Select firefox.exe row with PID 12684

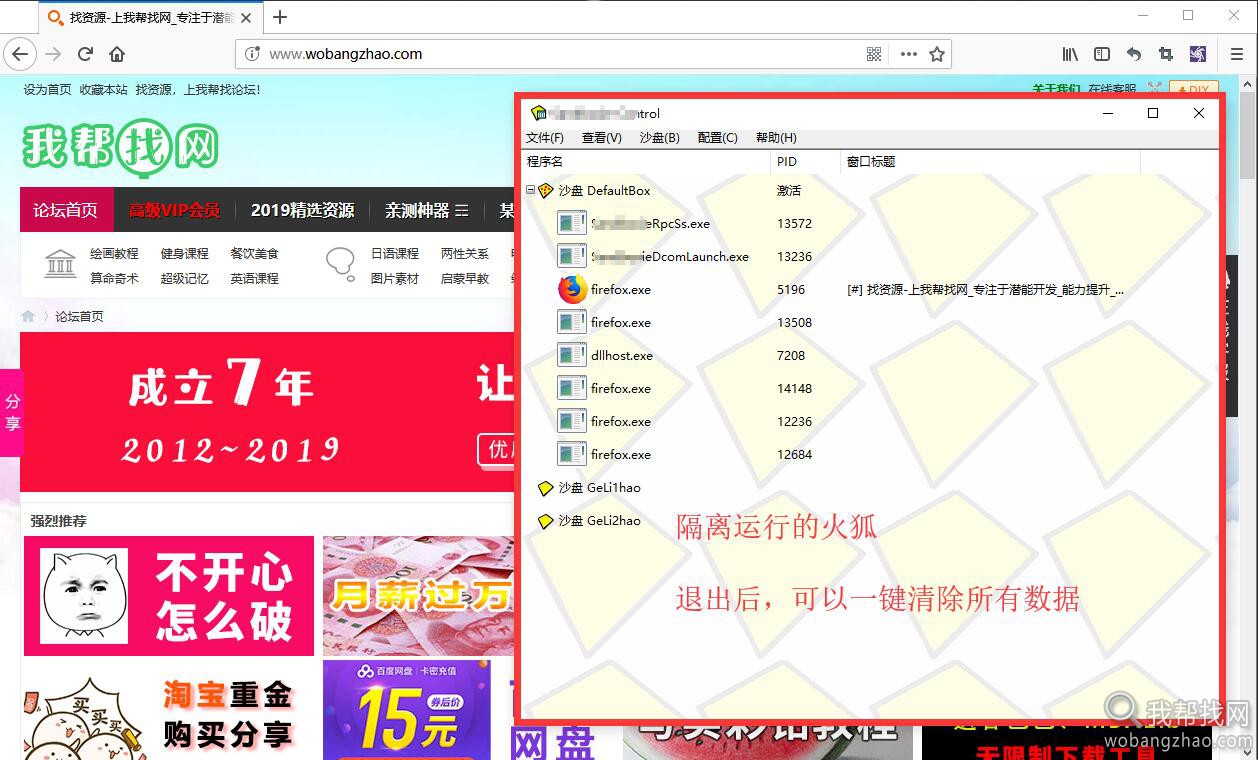click(870, 454)
